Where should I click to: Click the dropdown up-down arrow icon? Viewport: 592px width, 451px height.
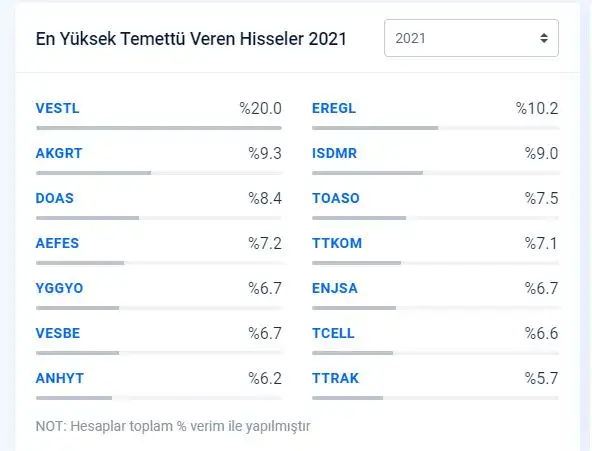coord(544,38)
